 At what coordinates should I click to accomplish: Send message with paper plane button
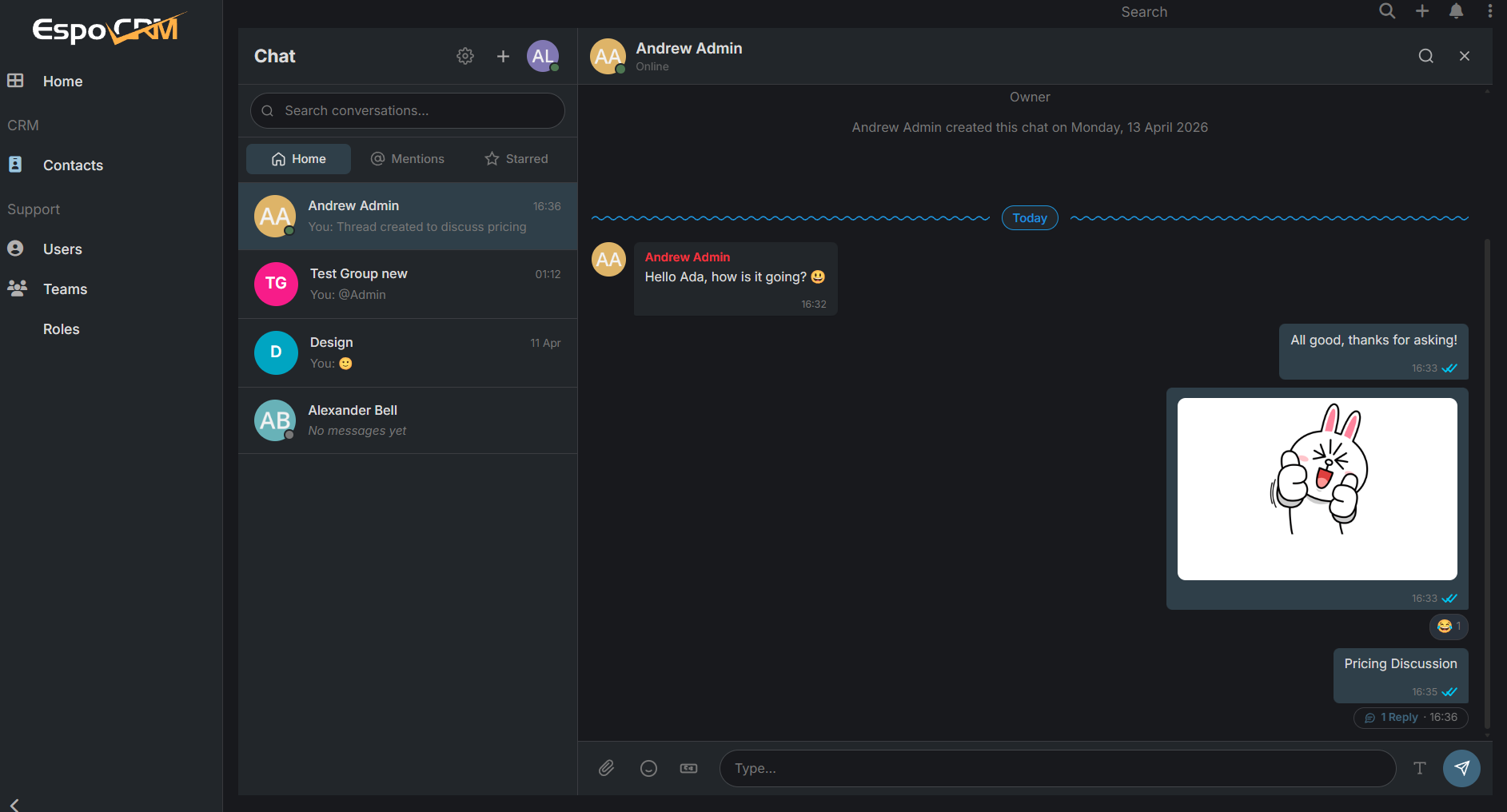[1461, 768]
